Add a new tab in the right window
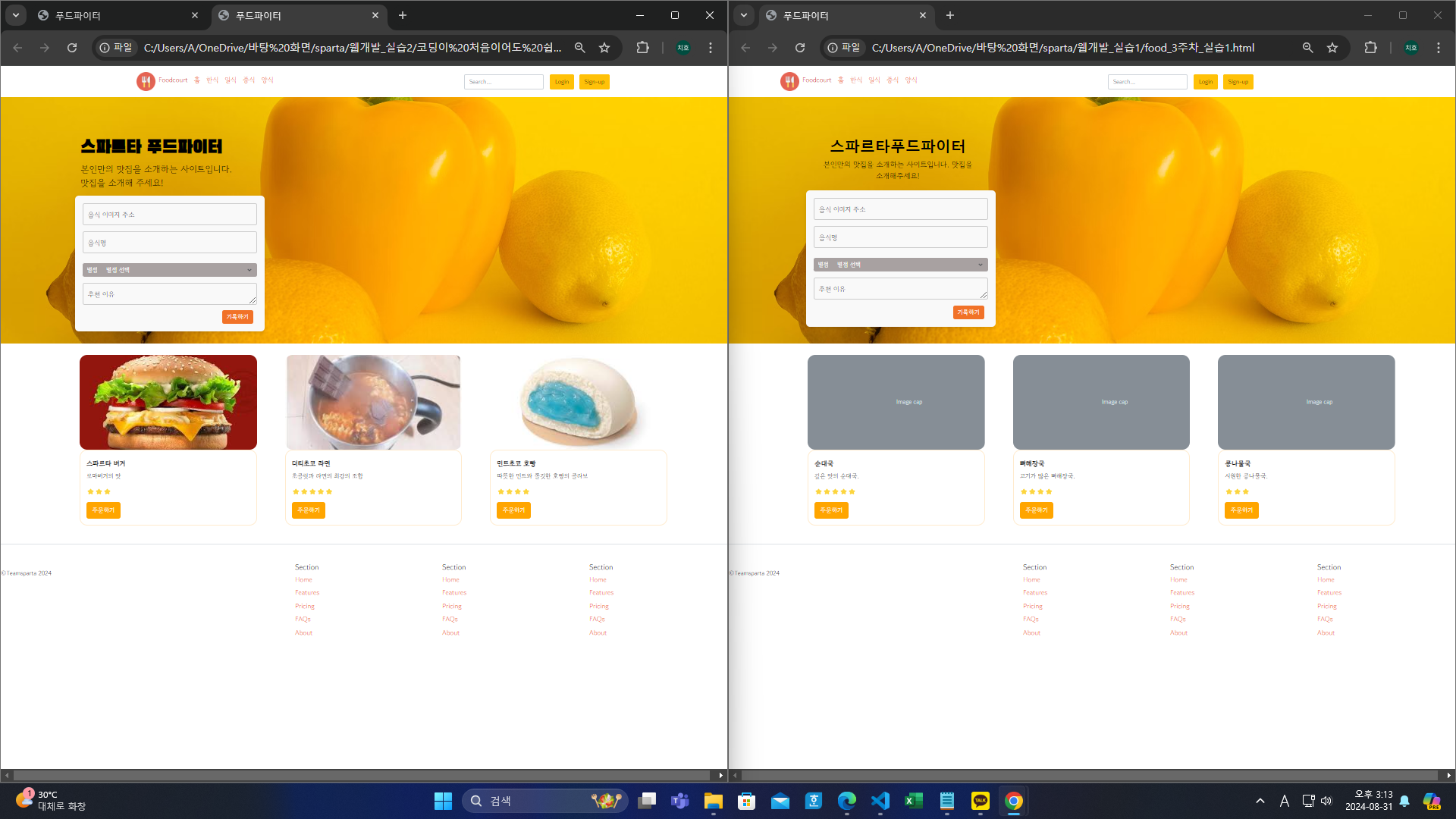 pyautogui.click(x=950, y=15)
